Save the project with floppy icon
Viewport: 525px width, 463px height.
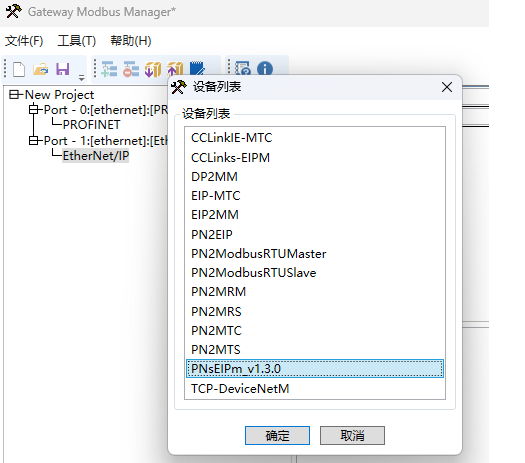click(63, 69)
